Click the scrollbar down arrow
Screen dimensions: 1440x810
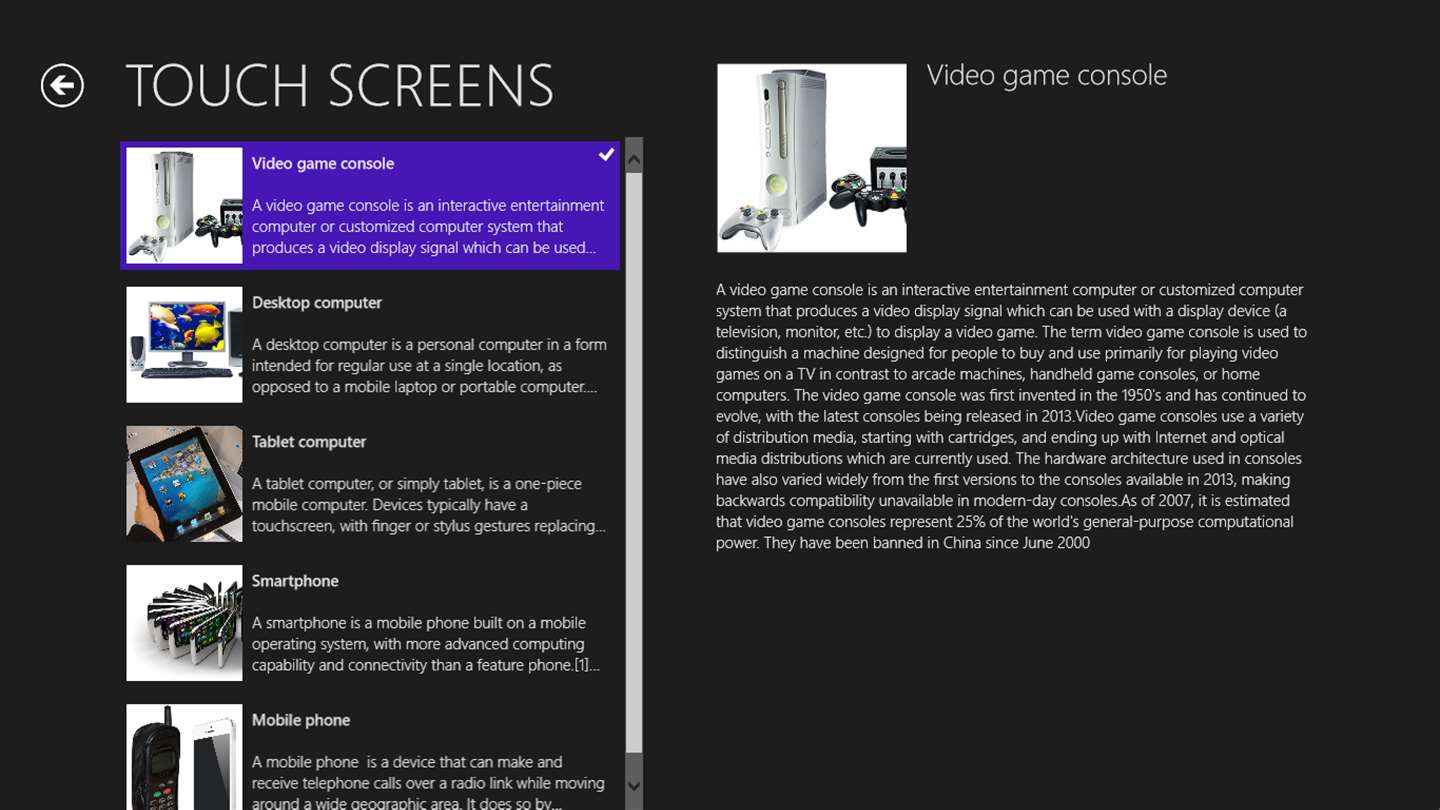(634, 787)
